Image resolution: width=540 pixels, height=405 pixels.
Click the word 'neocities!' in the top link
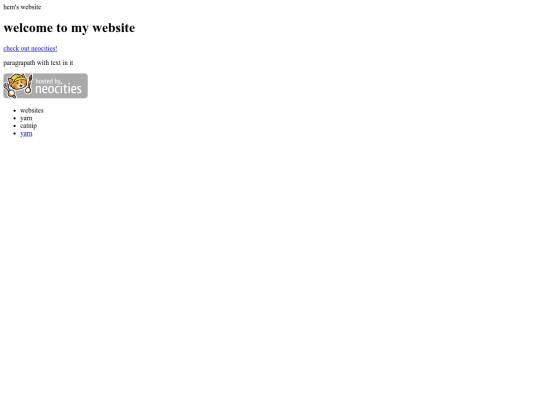(44, 49)
